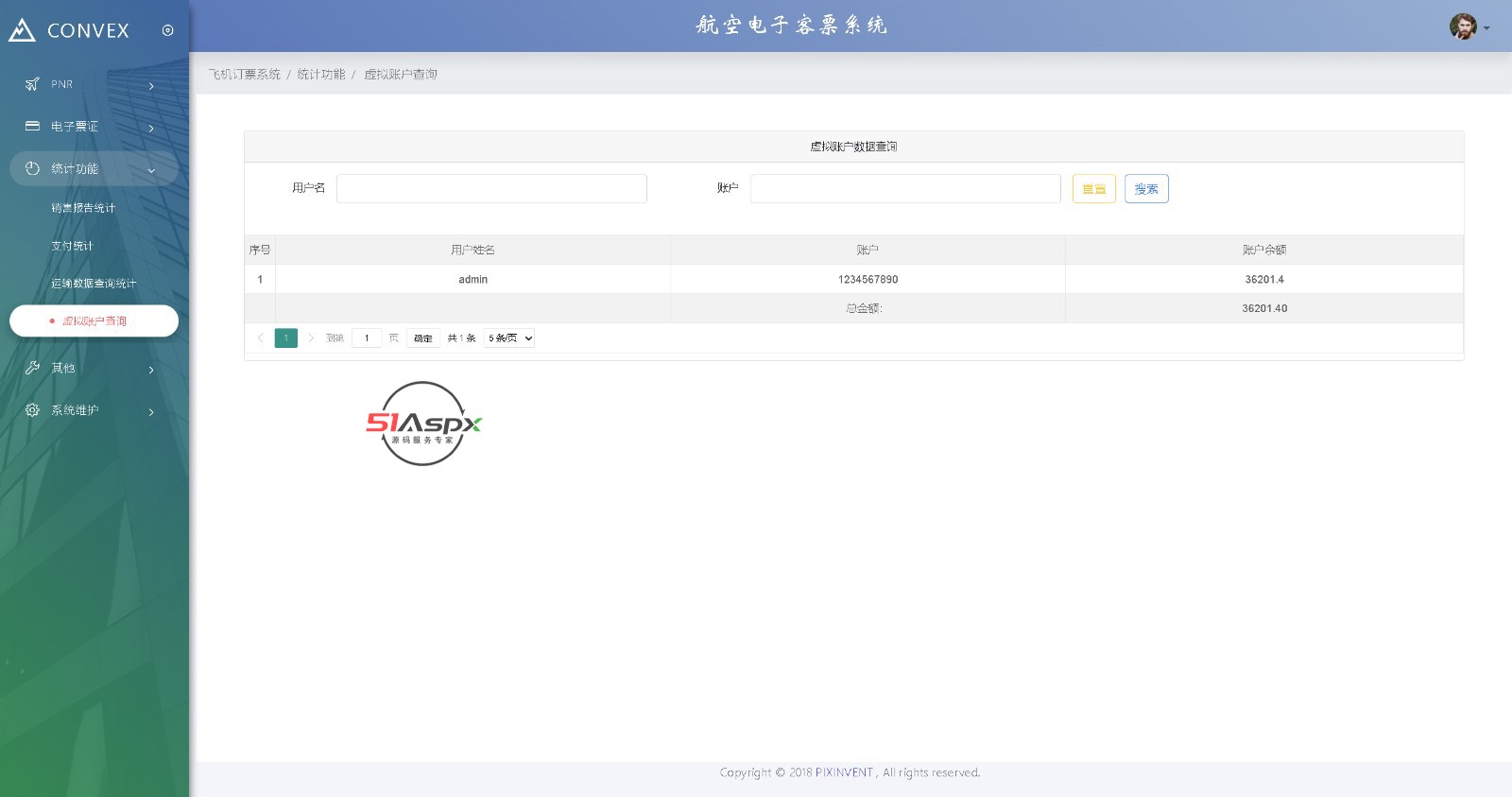Open the 5条/页 page size dropdown

click(509, 338)
